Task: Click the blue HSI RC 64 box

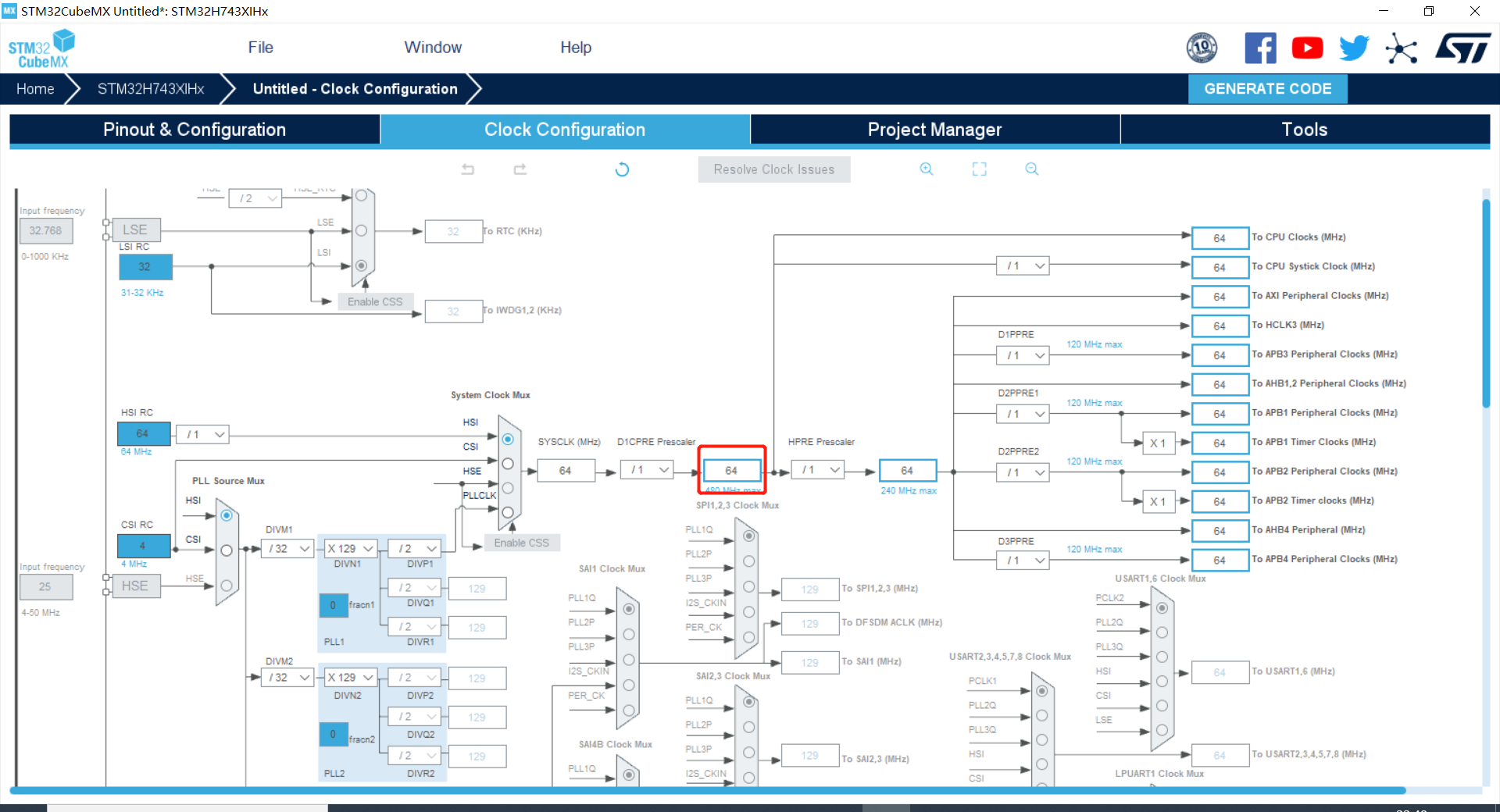Action: pyautogui.click(x=144, y=433)
